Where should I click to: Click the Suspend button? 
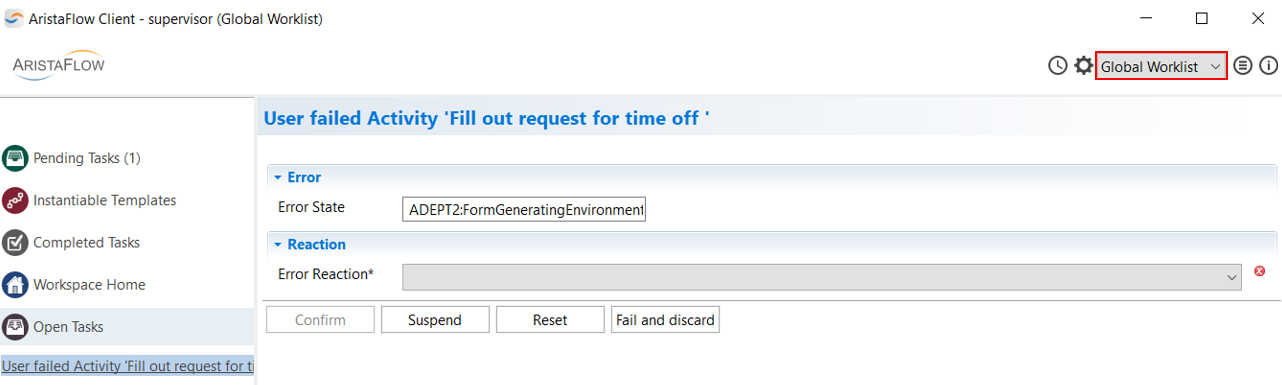click(435, 320)
